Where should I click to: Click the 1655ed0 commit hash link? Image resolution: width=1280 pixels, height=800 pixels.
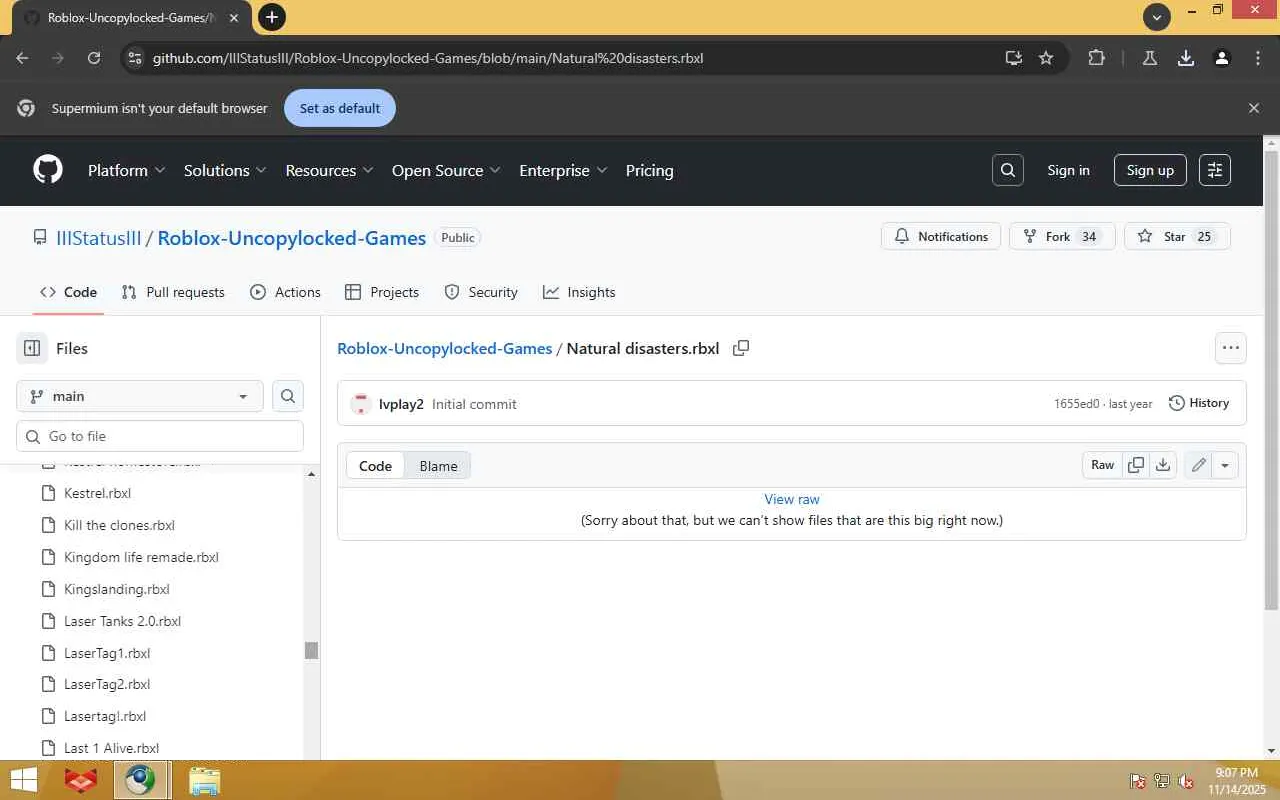click(x=1076, y=404)
